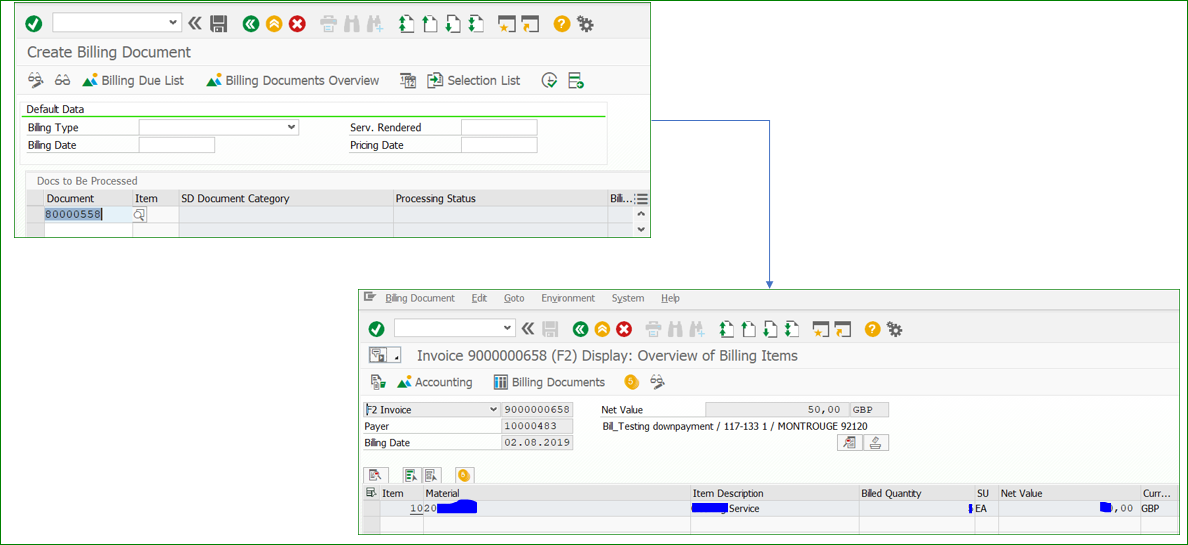Click yellow Exit icon in Invoice window
The height and width of the screenshot is (545, 1188).
[x=602, y=329]
